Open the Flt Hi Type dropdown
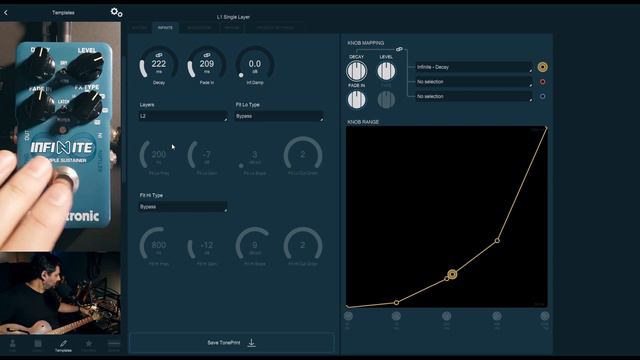 (x=183, y=207)
